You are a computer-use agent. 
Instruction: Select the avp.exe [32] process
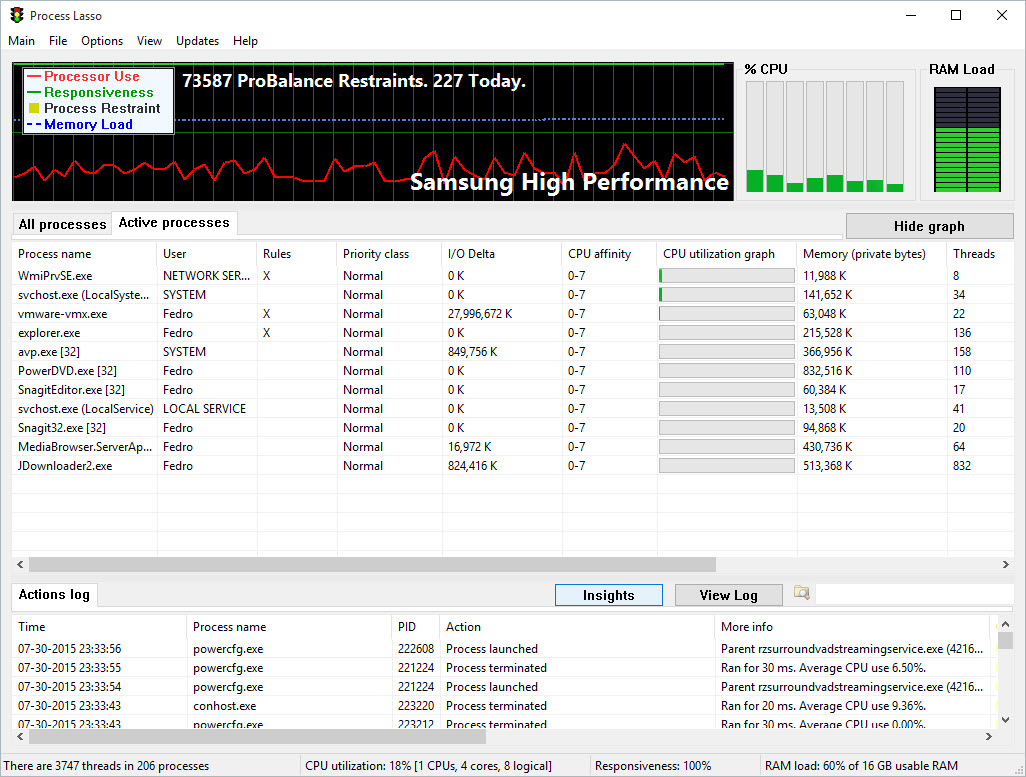(x=512, y=352)
